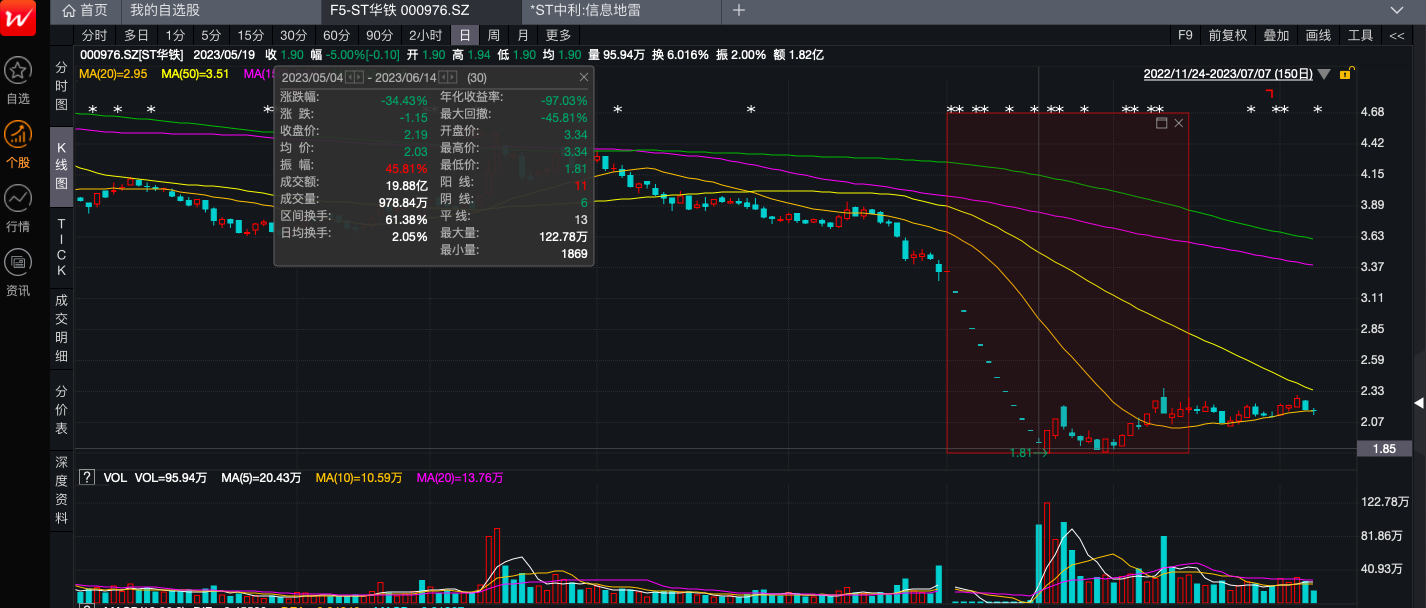Screen dimensions: 1426x608
Task: Click the volume MA(5)=20.43万 label
Action: 261,478
